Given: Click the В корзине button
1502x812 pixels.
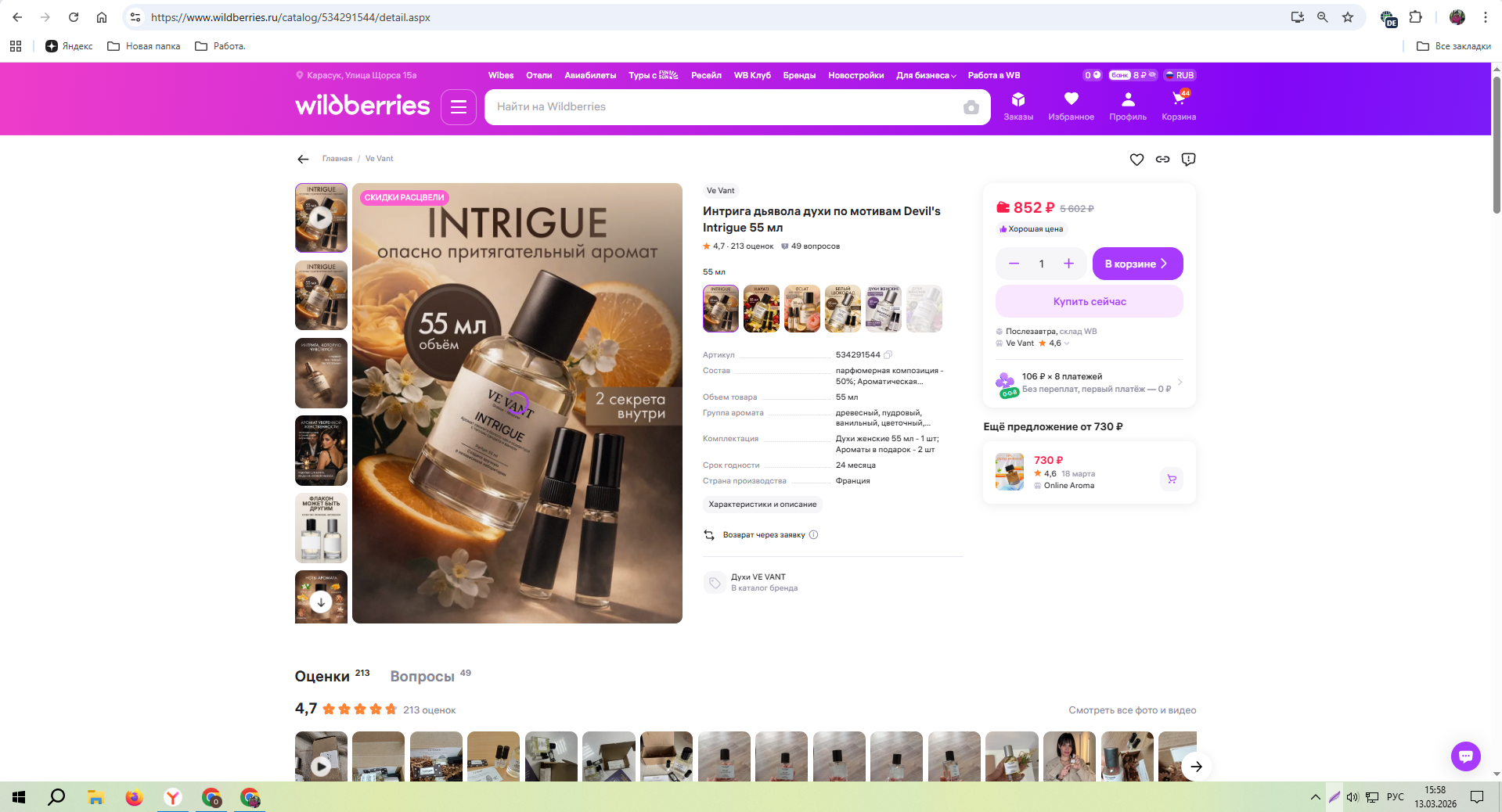Looking at the screenshot, I should (x=1137, y=264).
